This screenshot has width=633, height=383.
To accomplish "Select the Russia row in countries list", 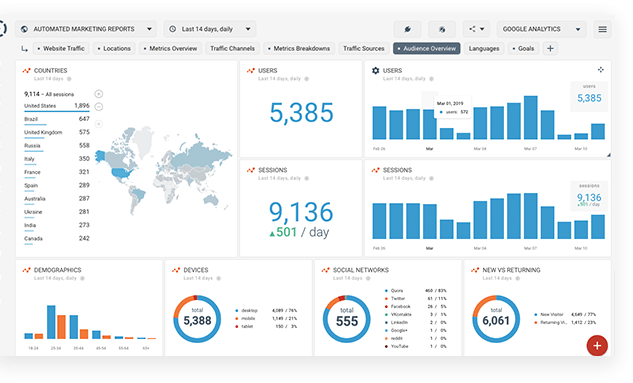I will 57,146.
